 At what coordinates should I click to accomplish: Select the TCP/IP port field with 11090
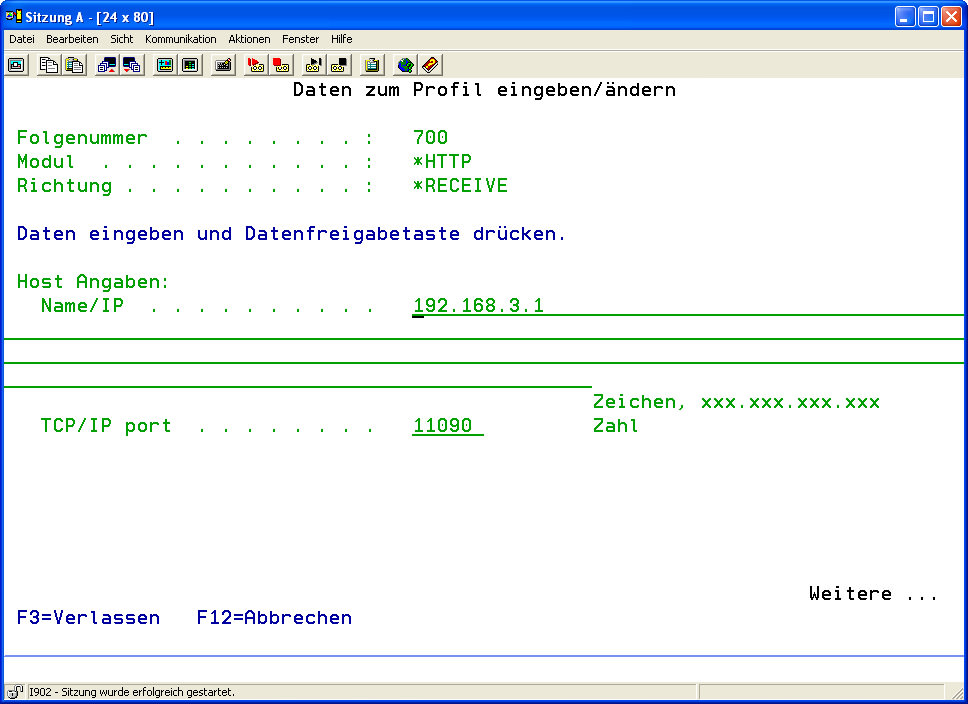[x=447, y=426]
